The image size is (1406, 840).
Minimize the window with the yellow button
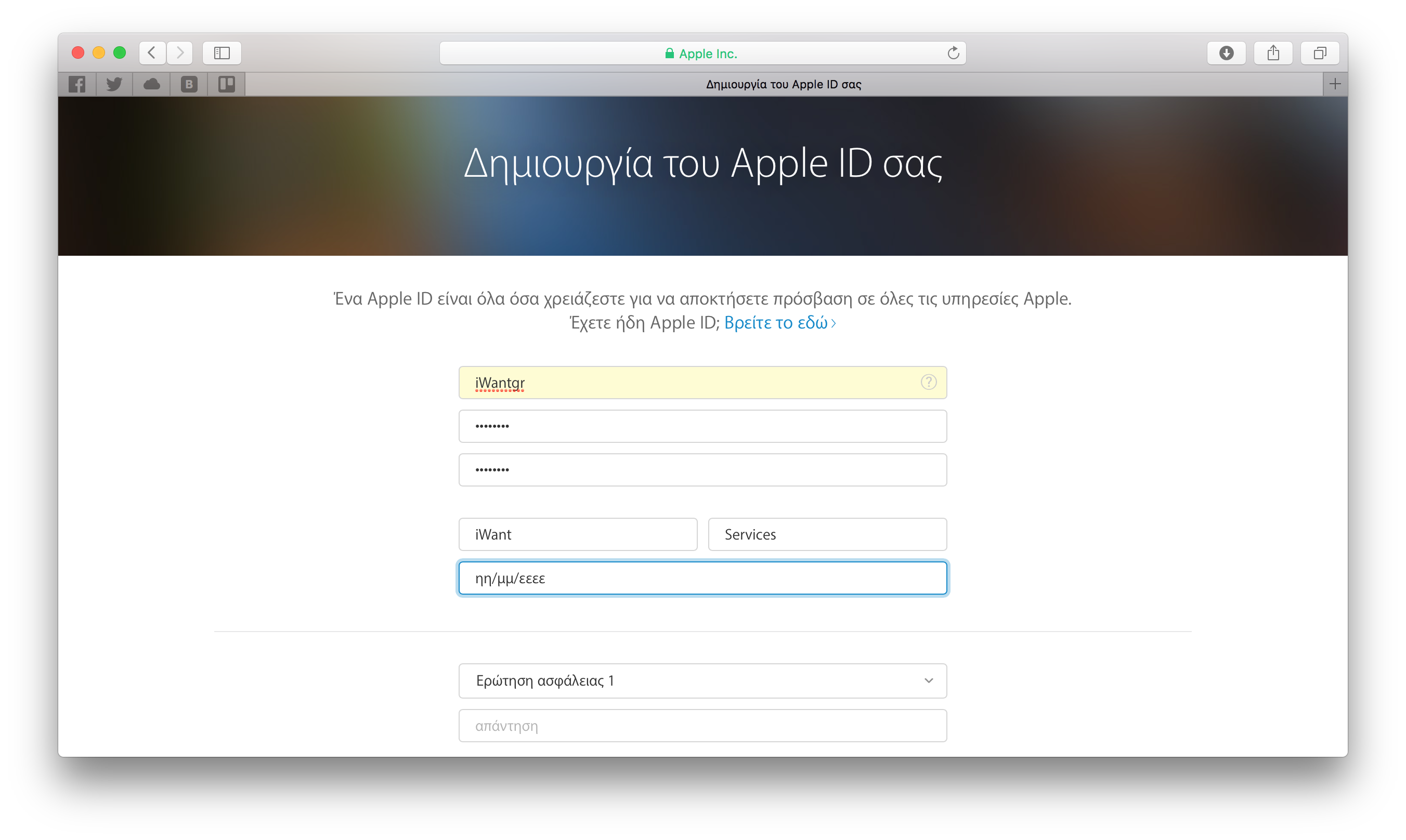(98, 53)
